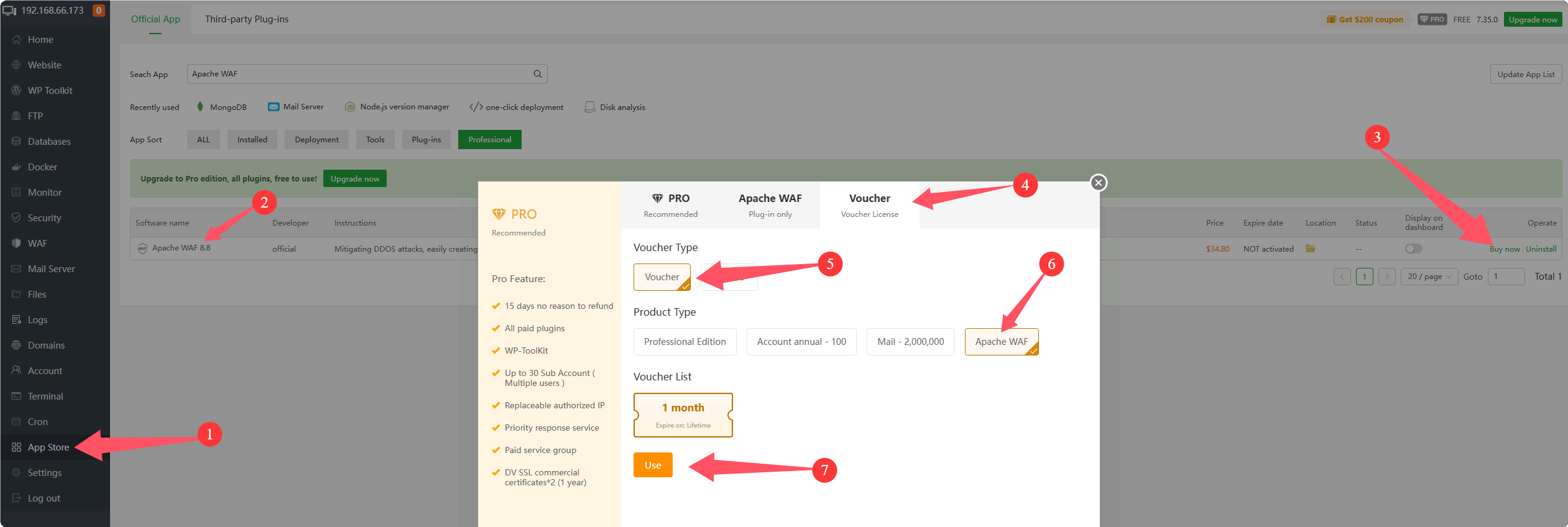Select Account annual - 100 product type

(x=801, y=342)
